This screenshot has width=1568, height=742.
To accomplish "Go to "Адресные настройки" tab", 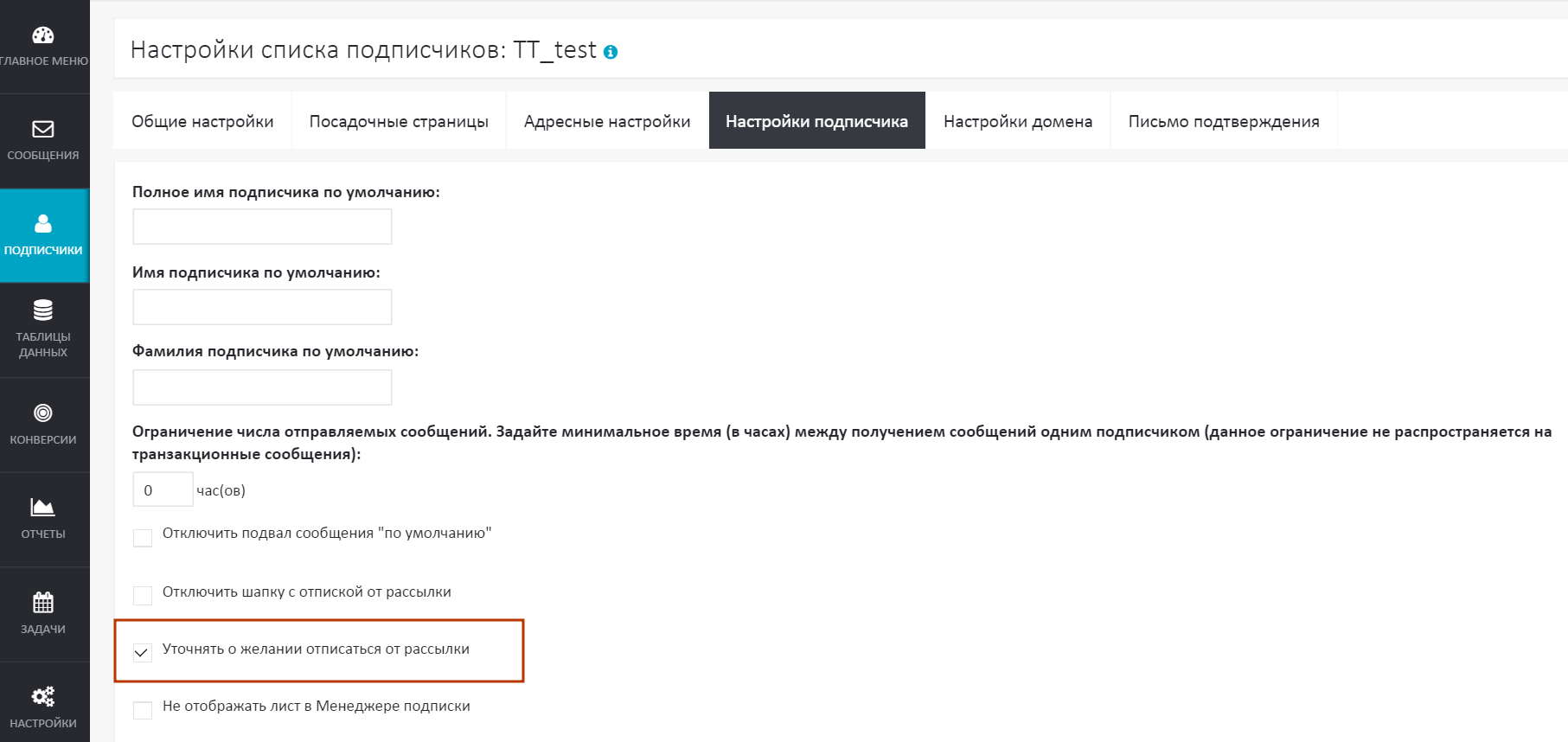I will pos(607,121).
